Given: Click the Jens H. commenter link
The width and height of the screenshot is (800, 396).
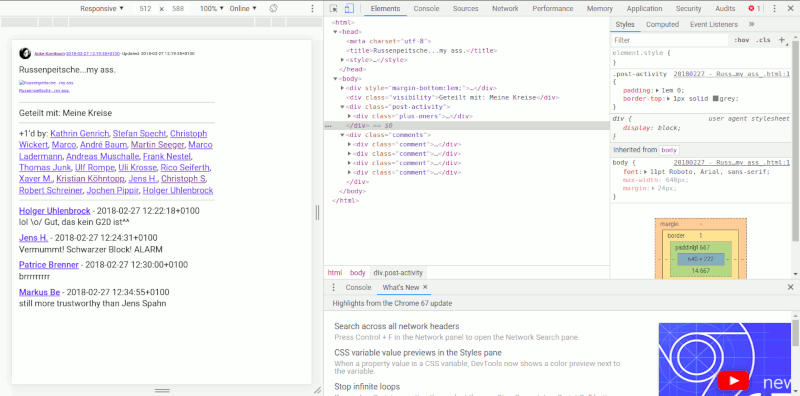Looking at the screenshot, I should [x=34, y=238].
